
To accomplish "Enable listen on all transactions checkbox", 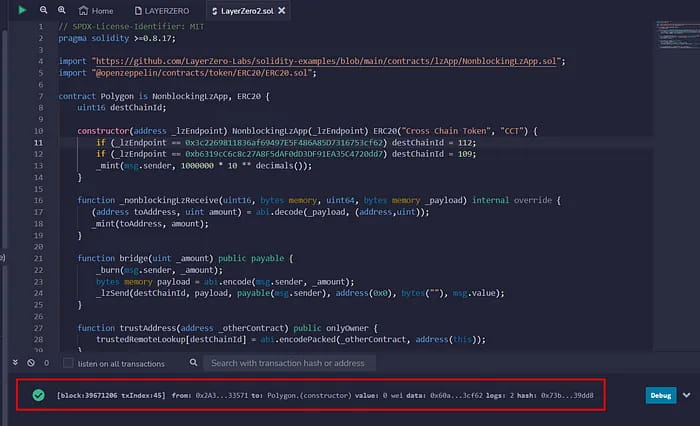I will click(68, 363).
